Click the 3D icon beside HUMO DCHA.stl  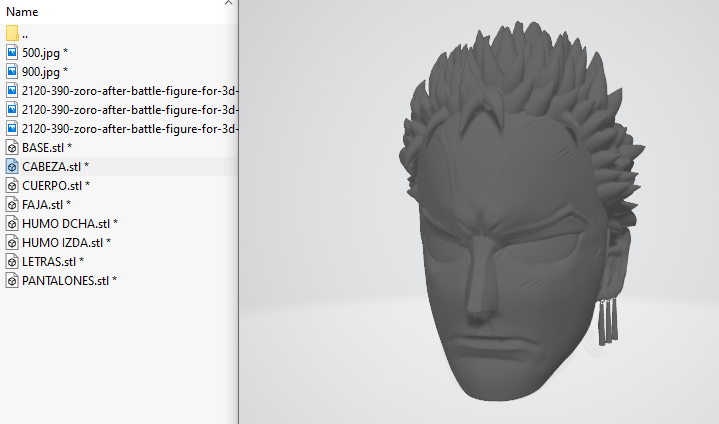click(12, 224)
